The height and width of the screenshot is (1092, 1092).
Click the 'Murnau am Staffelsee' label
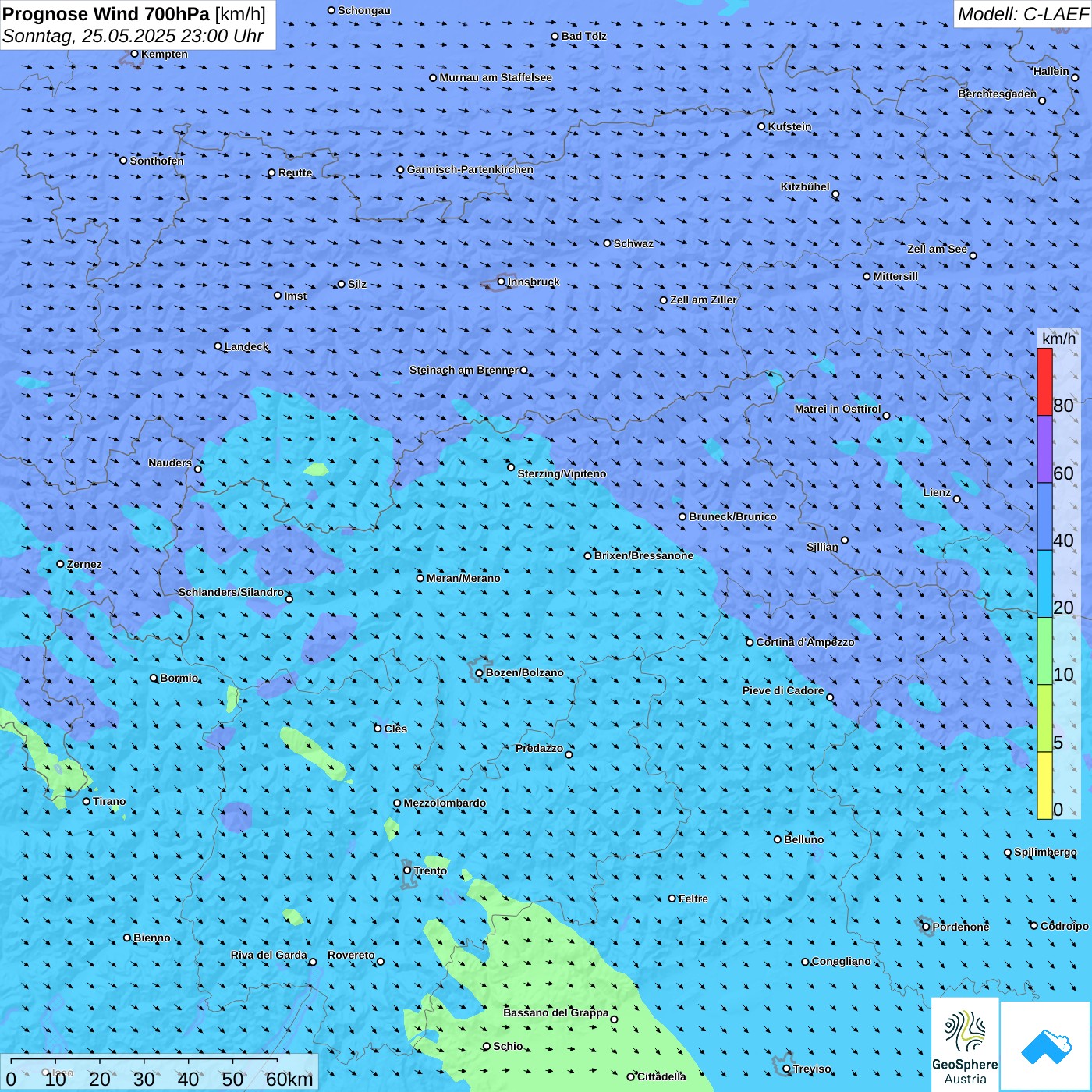click(x=496, y=77)
